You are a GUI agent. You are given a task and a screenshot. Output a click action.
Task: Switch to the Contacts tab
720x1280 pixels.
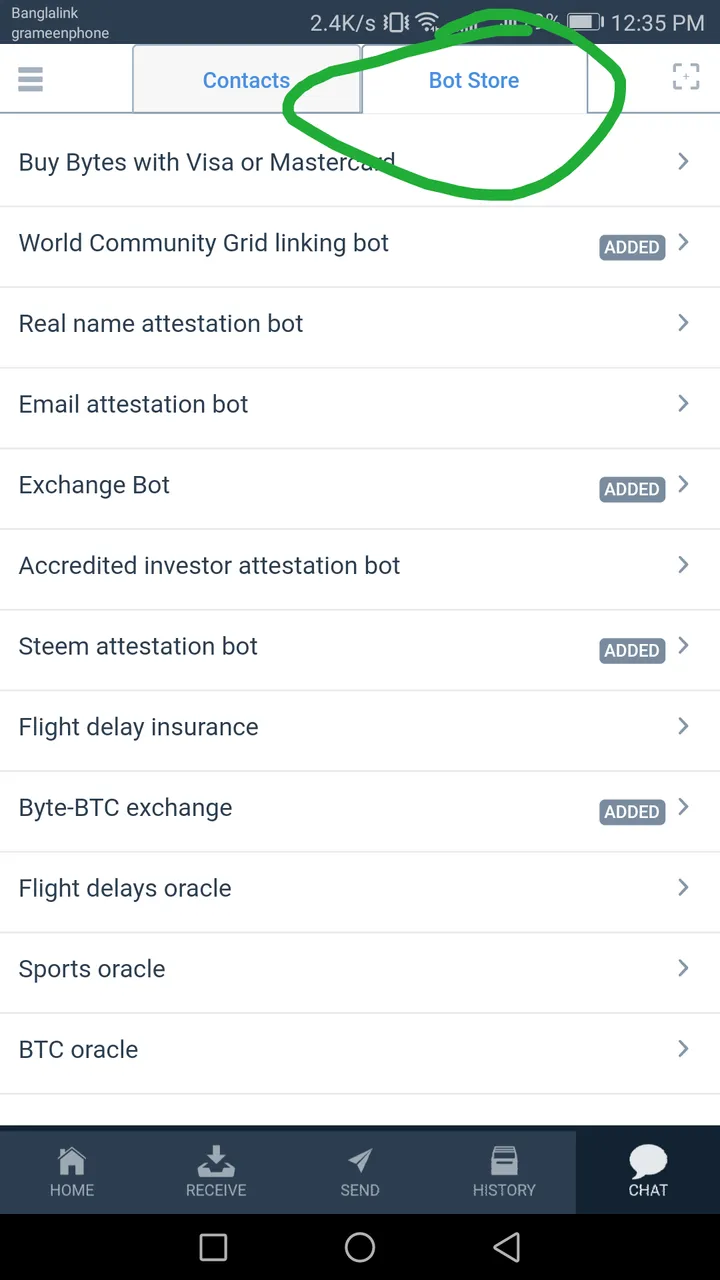coord(246,80)
